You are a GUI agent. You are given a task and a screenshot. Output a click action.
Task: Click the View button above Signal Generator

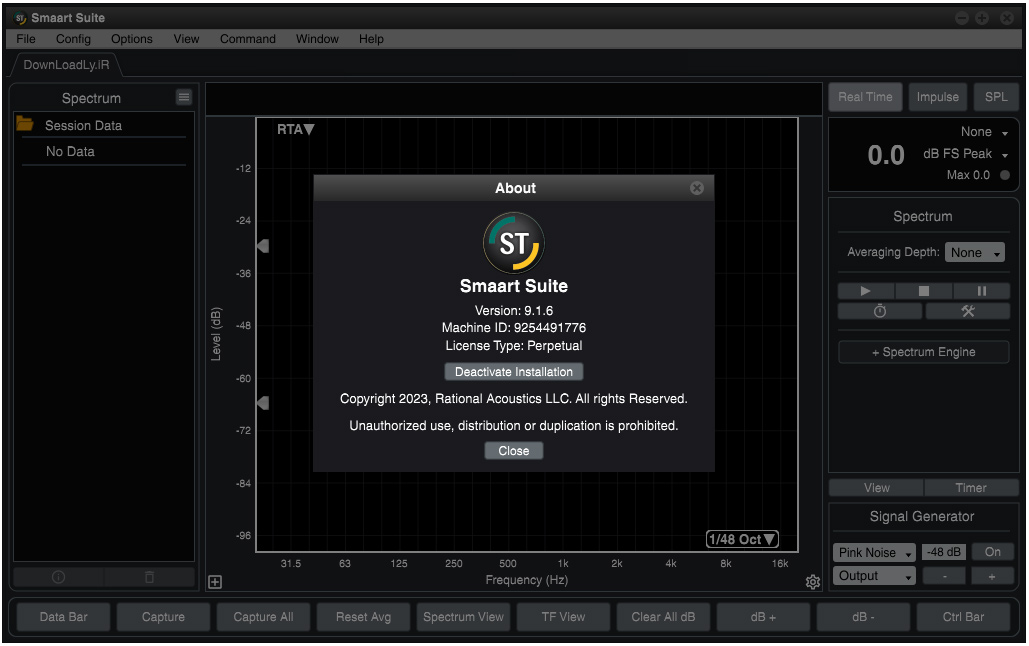tap(876, 488)
